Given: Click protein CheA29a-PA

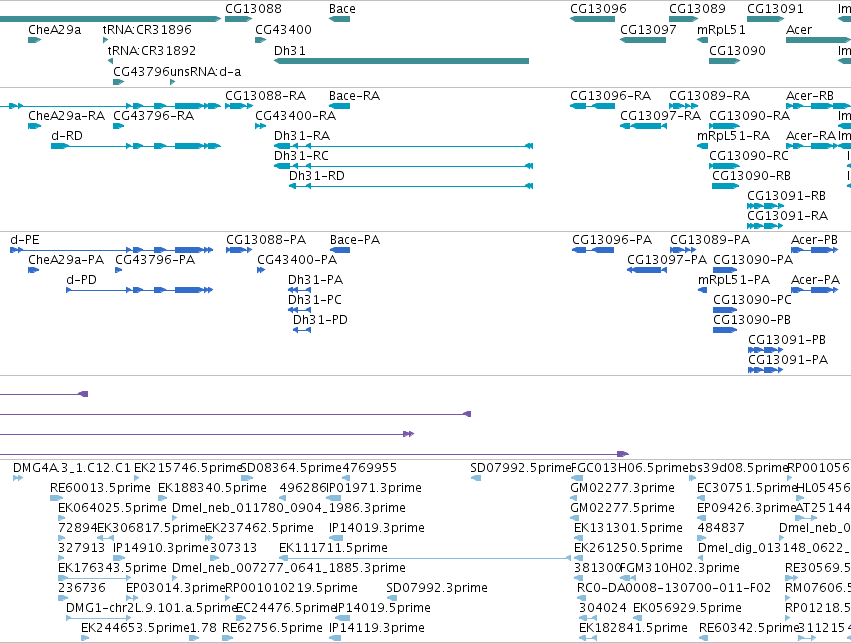Looking at the screenshot, I should click(66, 260).
